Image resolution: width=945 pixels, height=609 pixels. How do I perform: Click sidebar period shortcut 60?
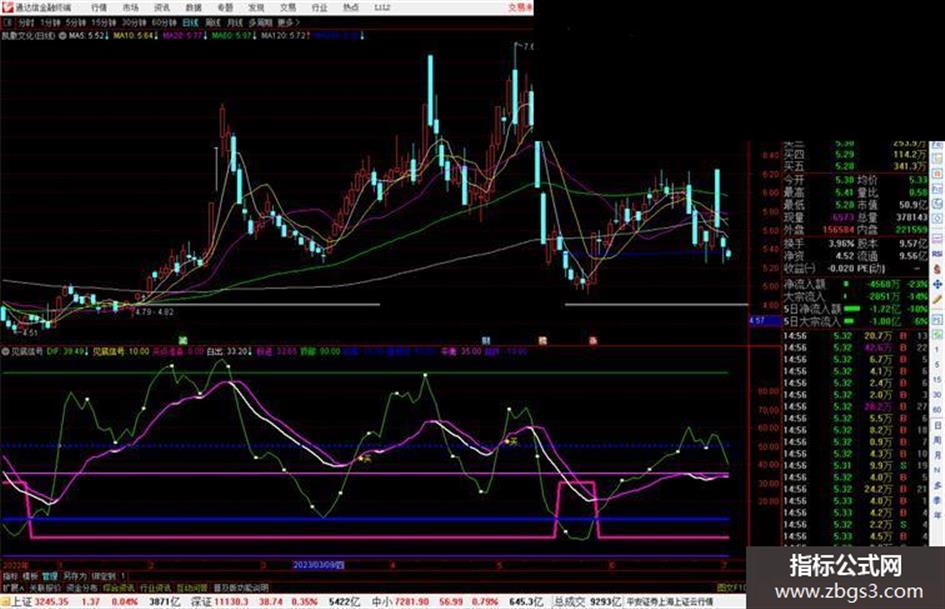(x=937, y=410)
